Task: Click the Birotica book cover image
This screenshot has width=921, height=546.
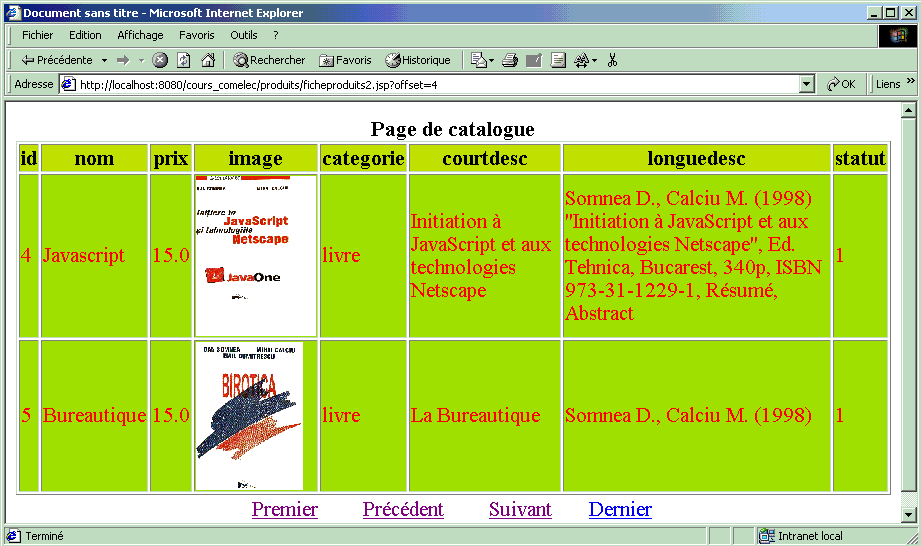Action: point(250,416)
